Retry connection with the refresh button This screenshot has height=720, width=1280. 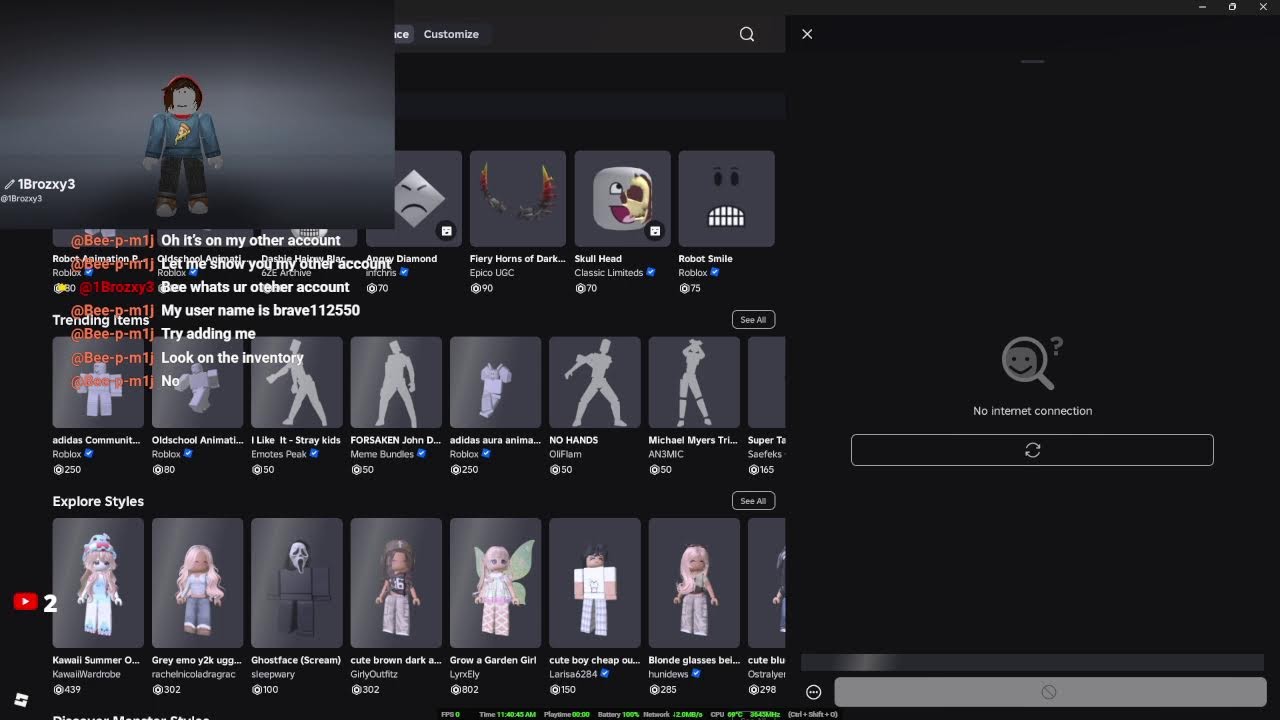1032,450
